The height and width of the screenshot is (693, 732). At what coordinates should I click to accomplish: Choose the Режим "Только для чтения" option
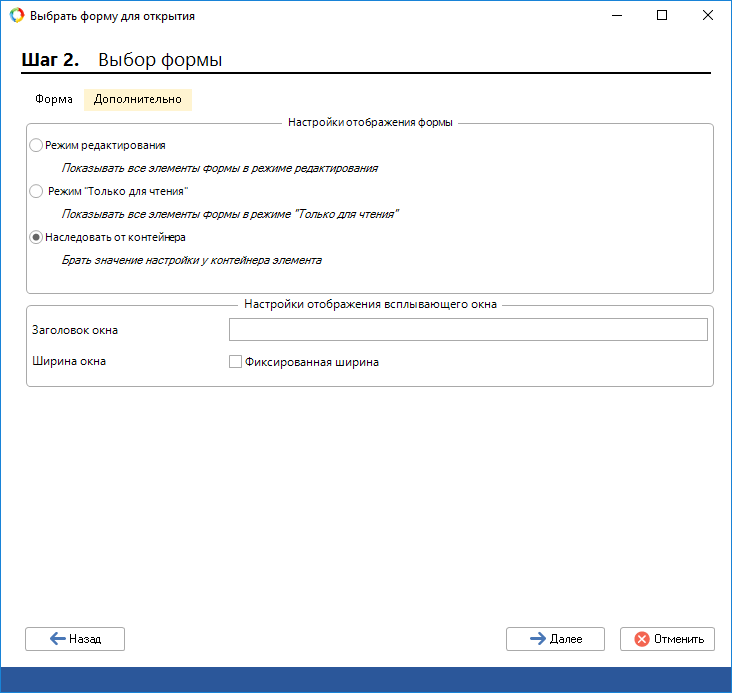click(37, 191)
